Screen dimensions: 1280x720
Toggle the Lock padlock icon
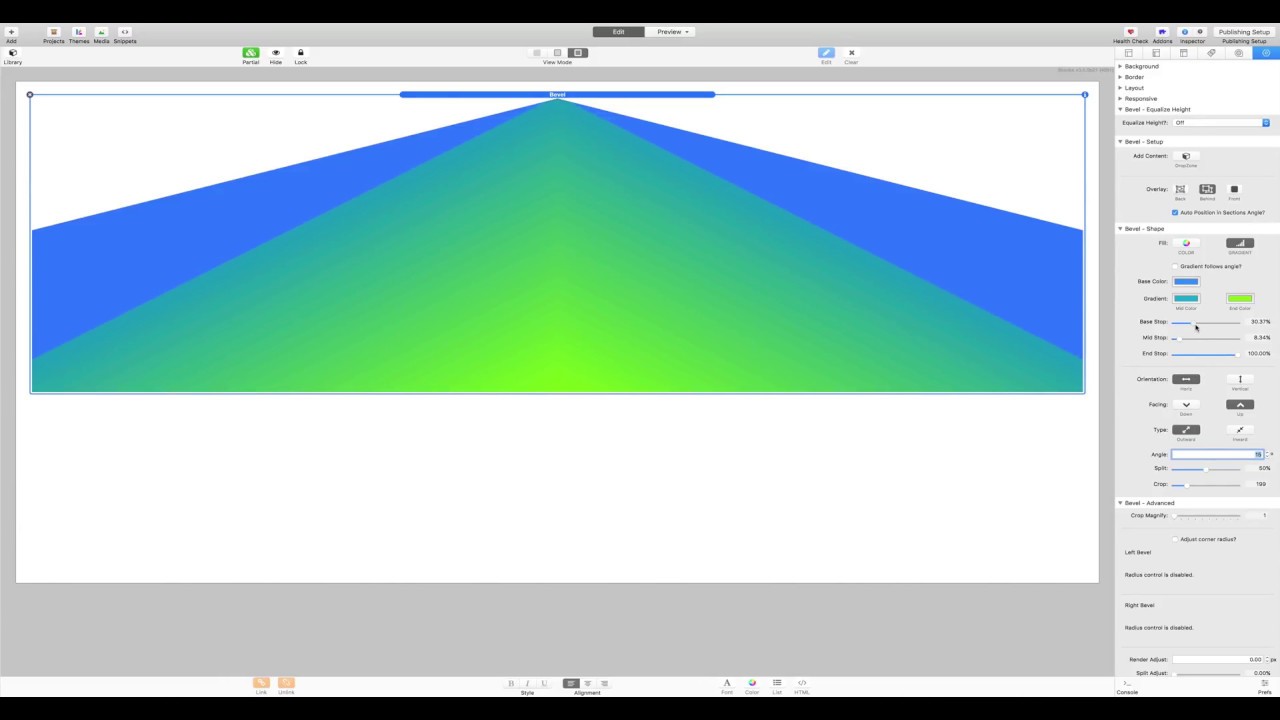[x=300, y=53]
